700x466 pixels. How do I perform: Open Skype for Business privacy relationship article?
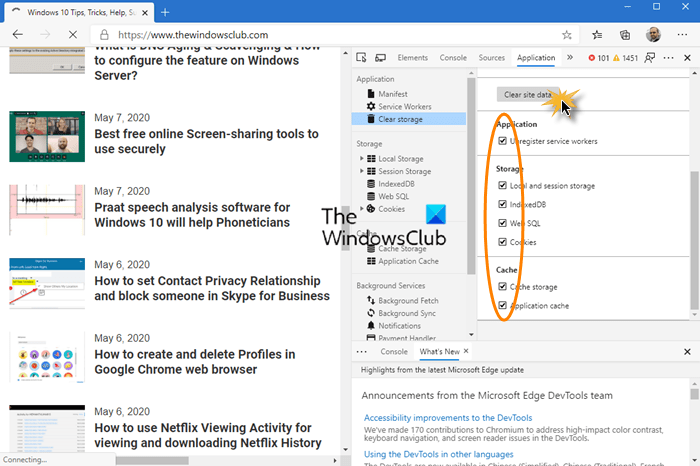point(212,288)
